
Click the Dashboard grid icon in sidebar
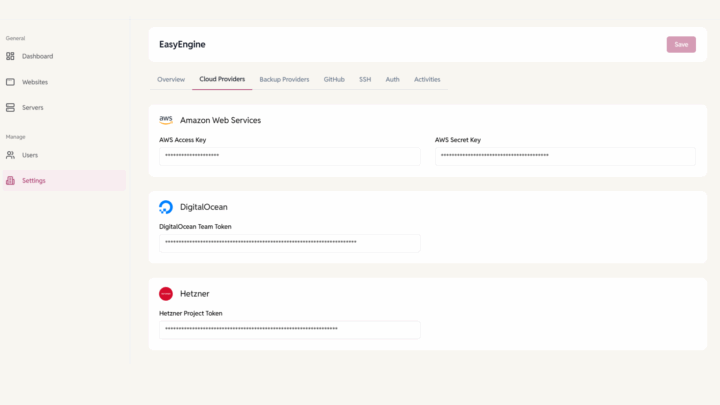point(10,56)
